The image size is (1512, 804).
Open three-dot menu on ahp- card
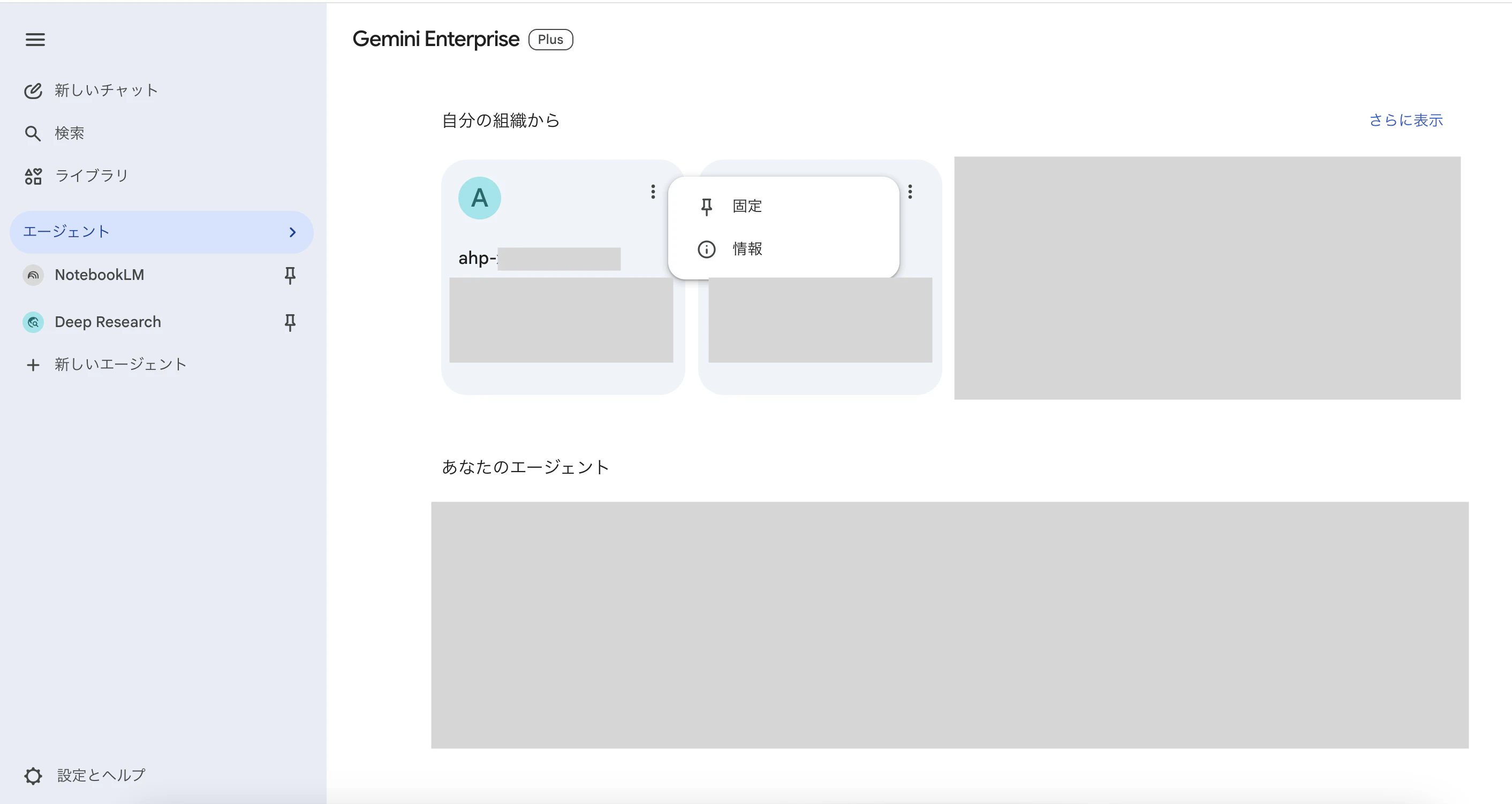[653, 192]
